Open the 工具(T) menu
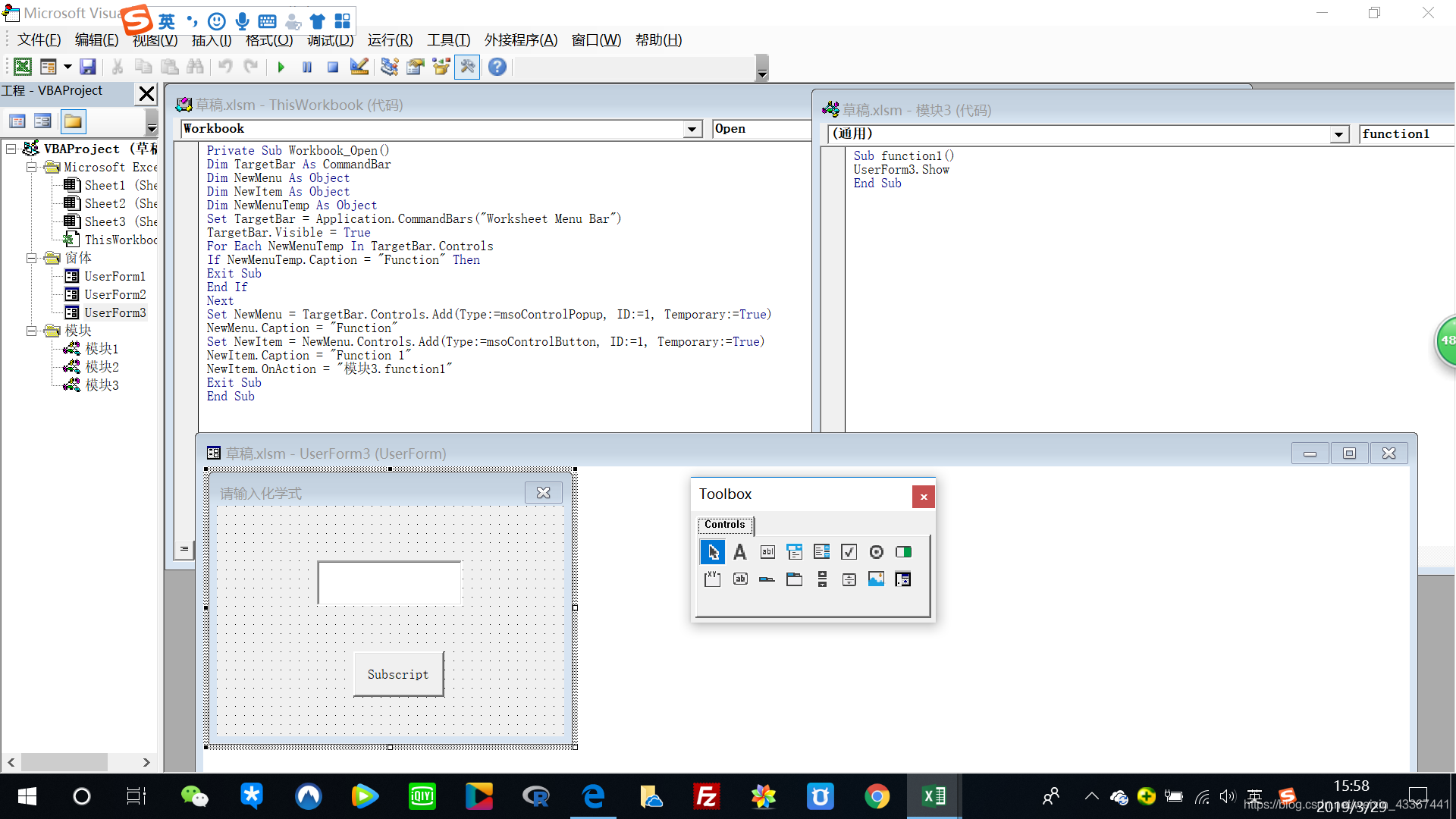Image resolution: width=1456 pixels, height=819 pixels. [448, 40]
